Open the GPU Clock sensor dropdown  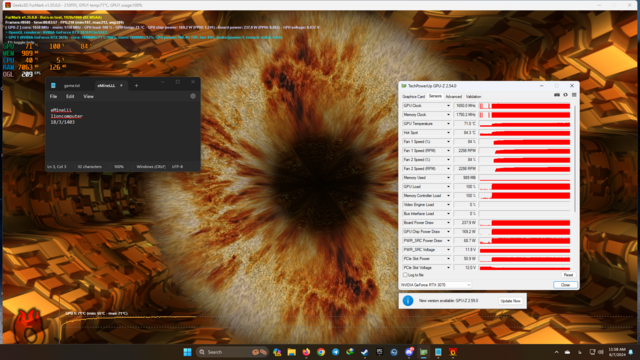448,106
